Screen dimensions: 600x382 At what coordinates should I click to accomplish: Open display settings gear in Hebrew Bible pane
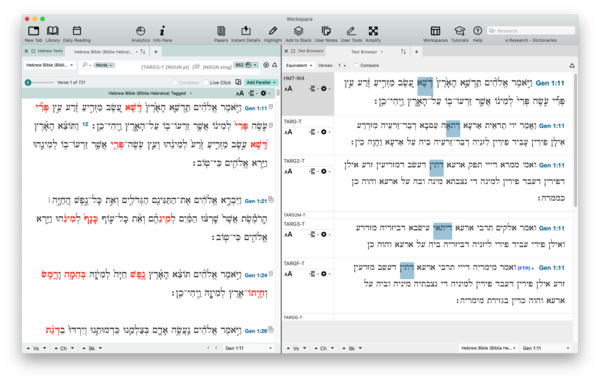pyautogui.click(x=263, y=93)
